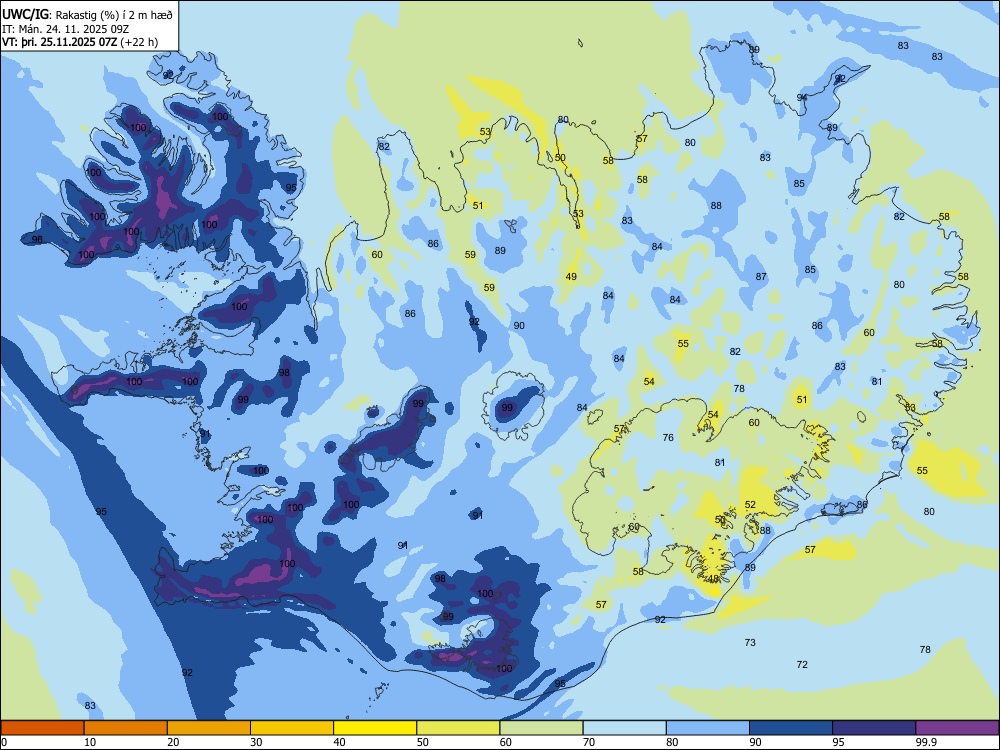
Task: Select the medium blue 80–90 legend swatch
Action: click(x=708, y=728)
